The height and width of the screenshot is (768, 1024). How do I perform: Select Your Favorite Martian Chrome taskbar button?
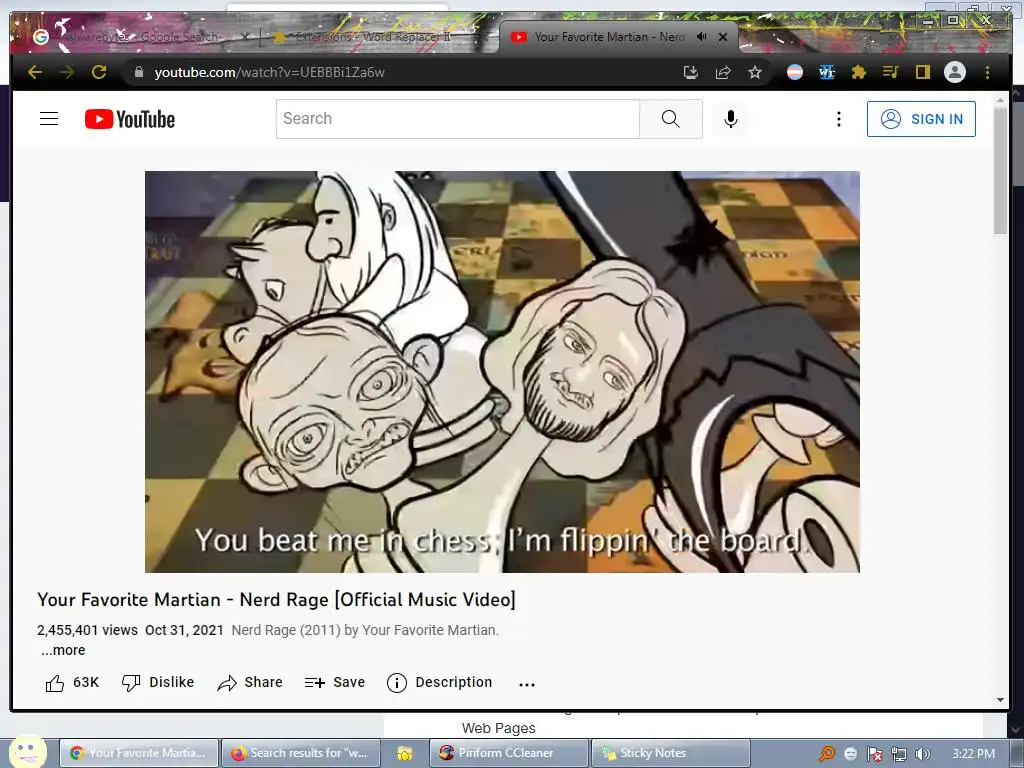(140, 753)
